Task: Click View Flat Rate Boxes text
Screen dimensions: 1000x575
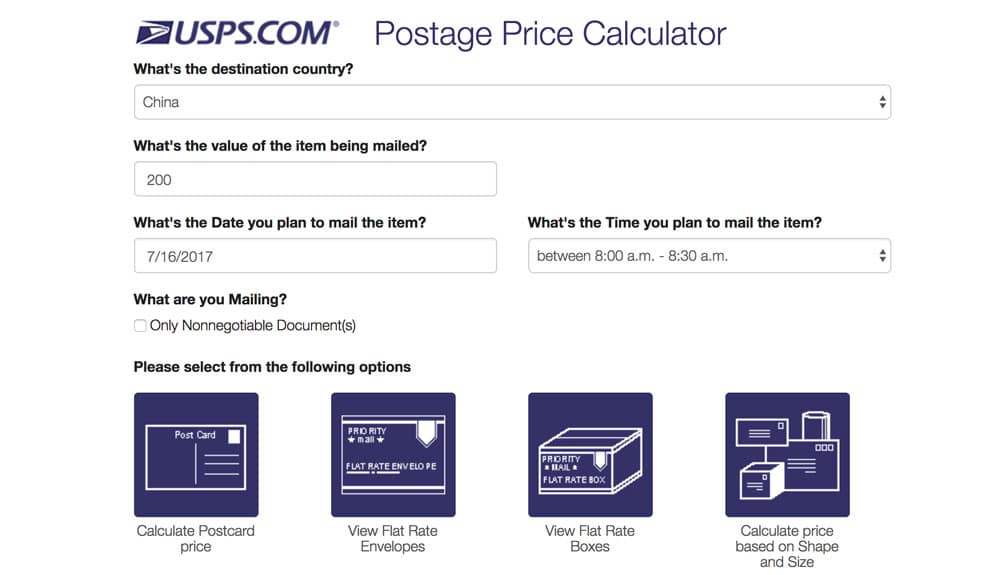Action: pos(590,539)
